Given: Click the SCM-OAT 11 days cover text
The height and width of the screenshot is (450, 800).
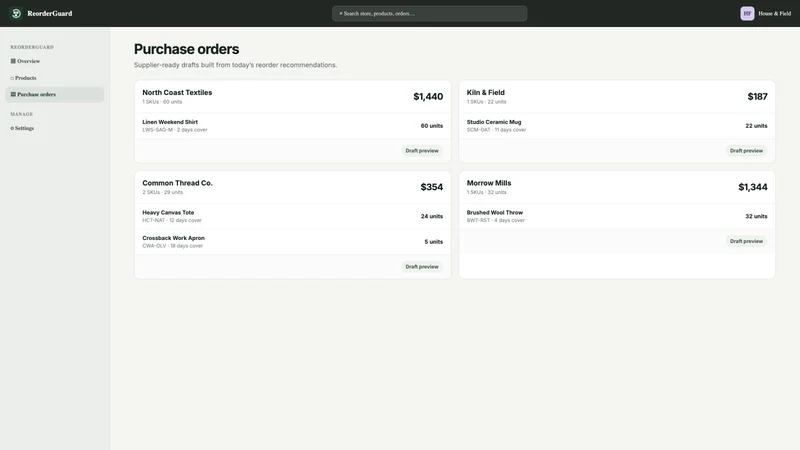Looking at the screenshot, I should tap(496, 130).
